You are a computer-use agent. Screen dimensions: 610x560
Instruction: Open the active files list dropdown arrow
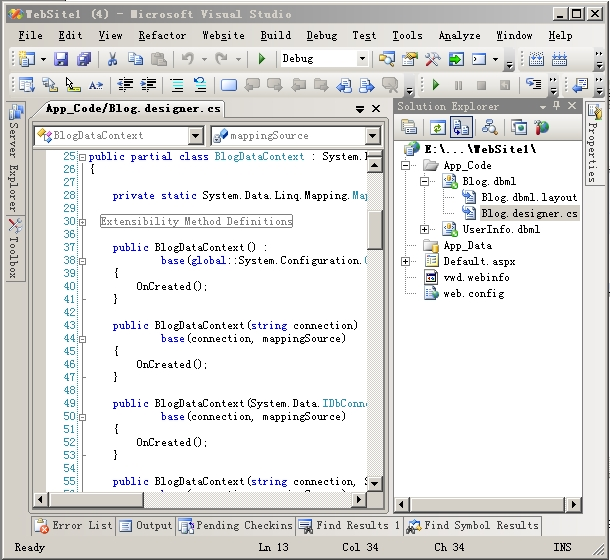(360, 109)
